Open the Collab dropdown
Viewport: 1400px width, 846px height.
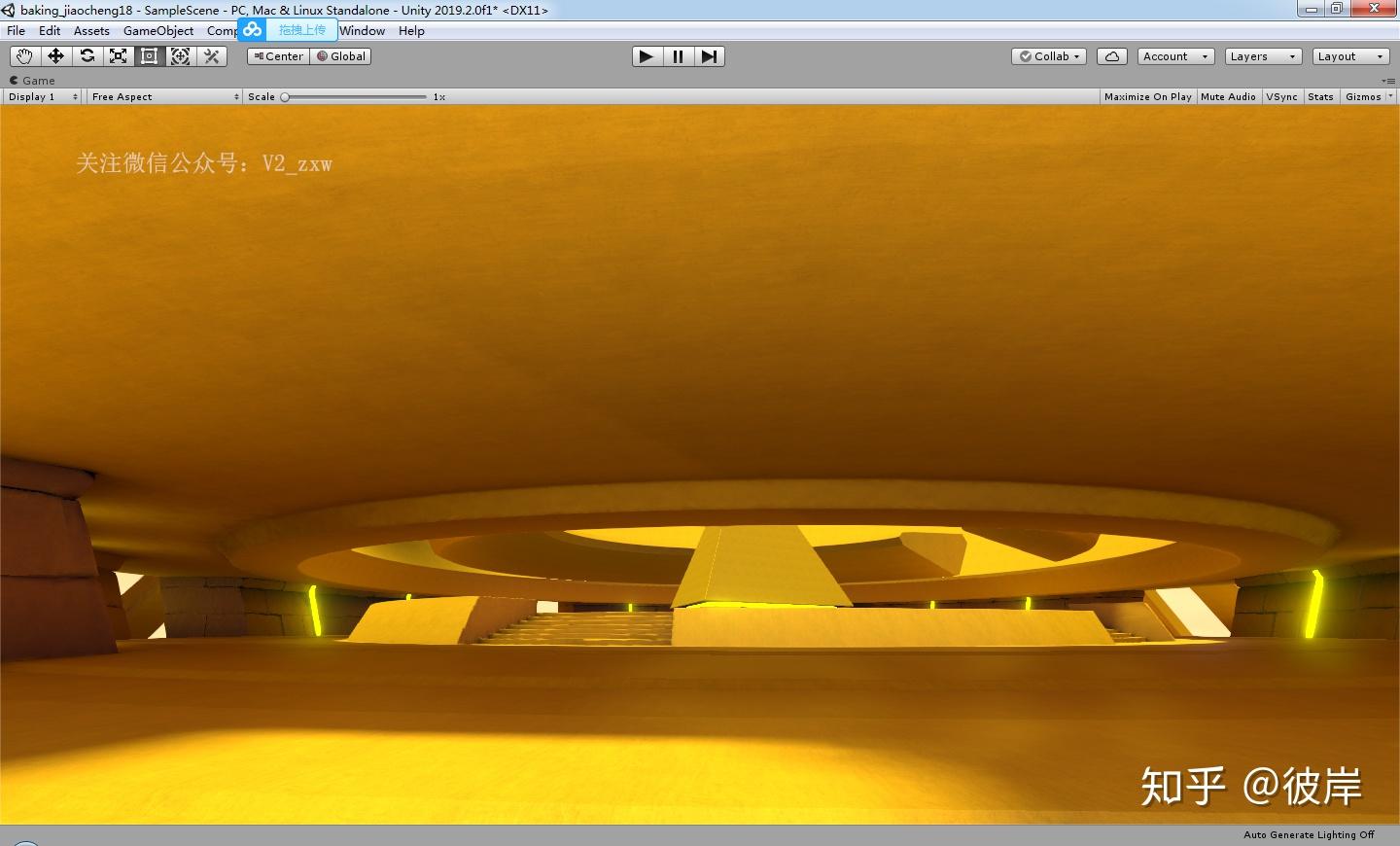point(1049,56)
